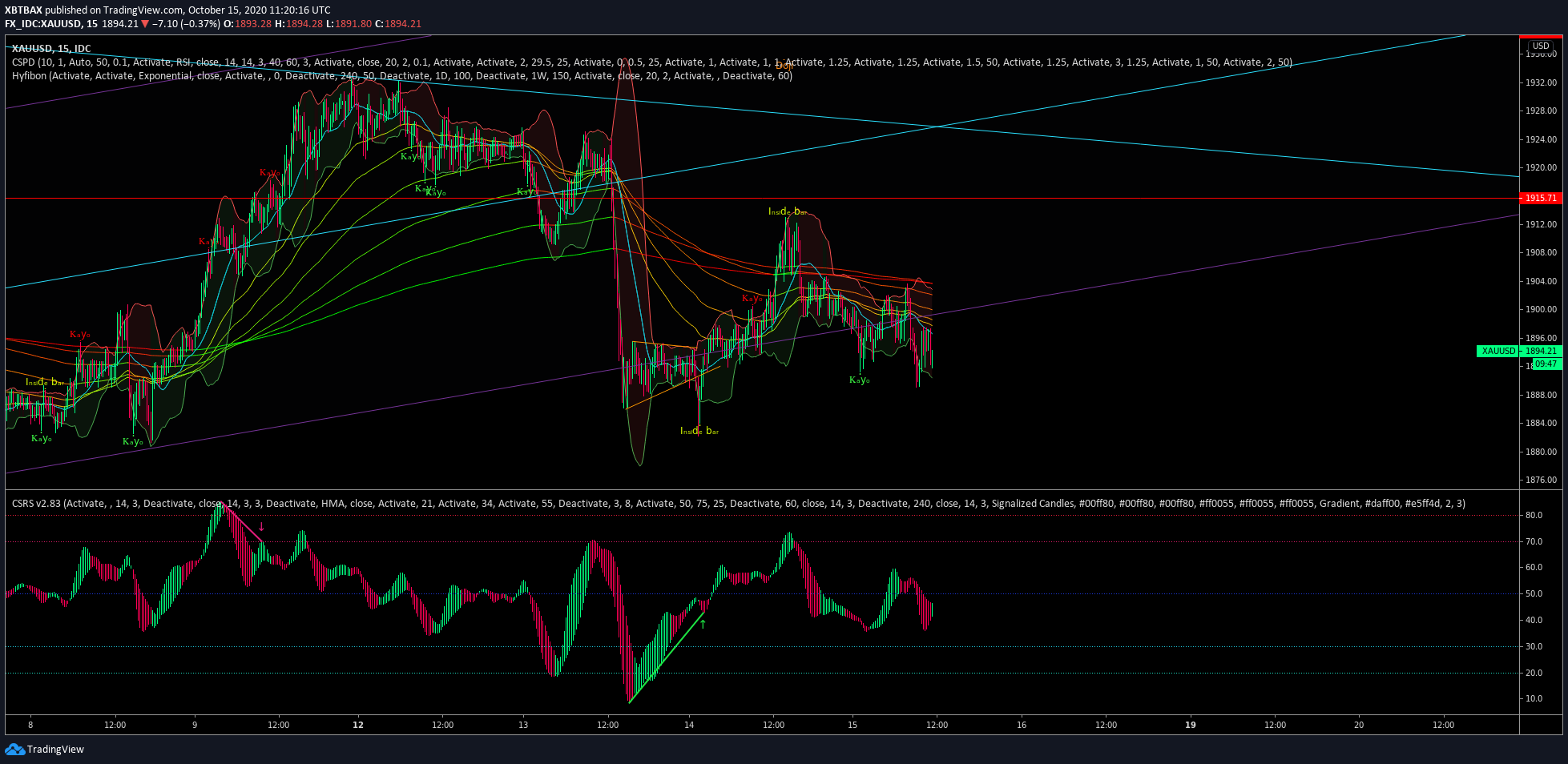Image resolution: width=1568 pixels, height=764 pixels.
Task: Click the 1932.00 price axis value
Action: click(1541, 82)
